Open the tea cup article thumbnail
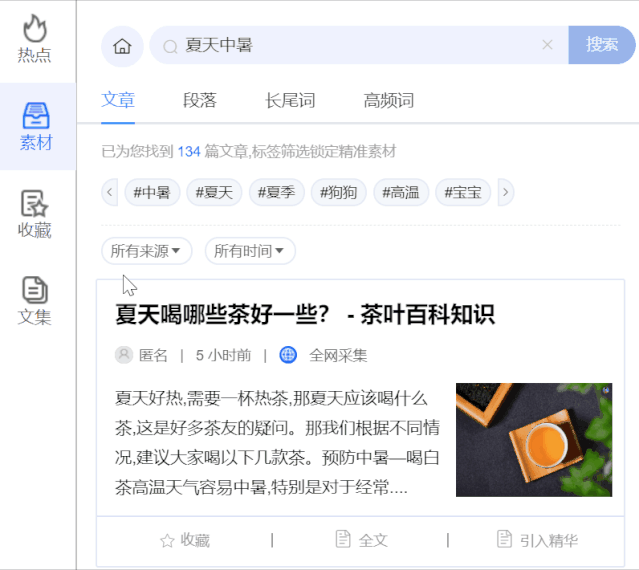The width and height of the screenshot is (639, 570). coord(534,440)
